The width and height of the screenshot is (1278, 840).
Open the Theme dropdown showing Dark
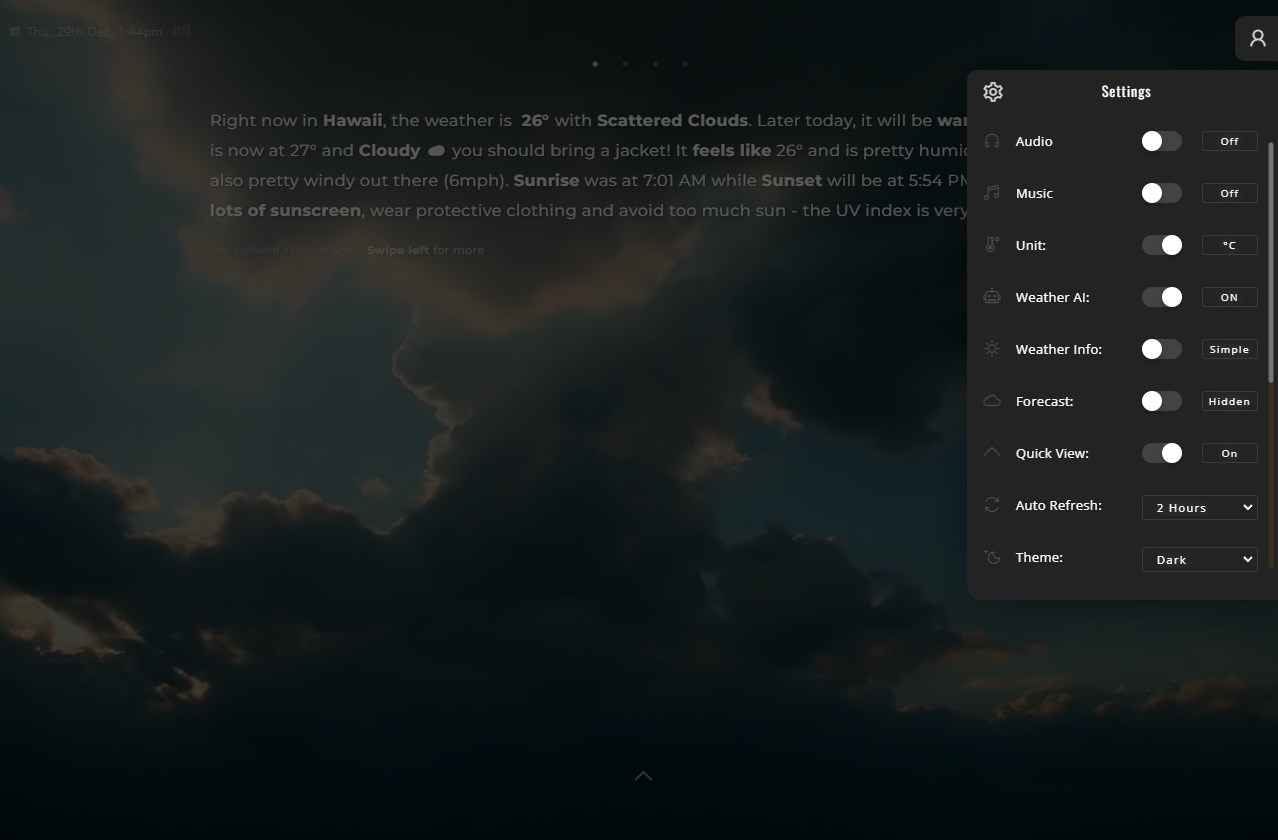pos(1198,559)
